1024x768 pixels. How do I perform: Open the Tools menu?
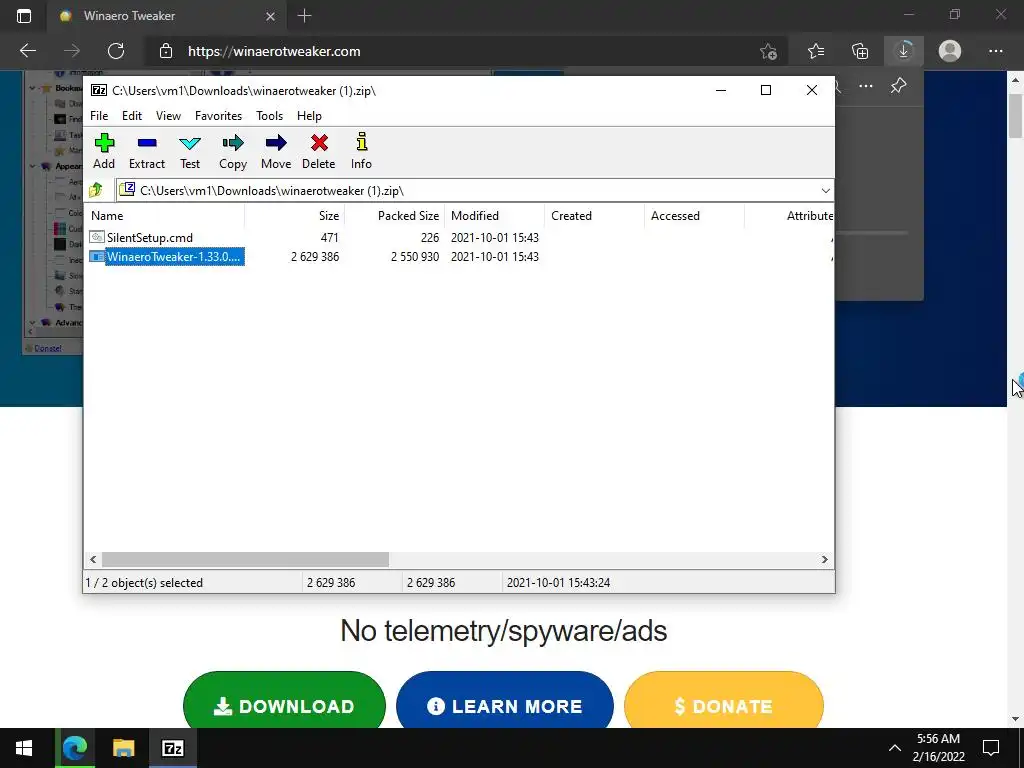coord(270,116)
